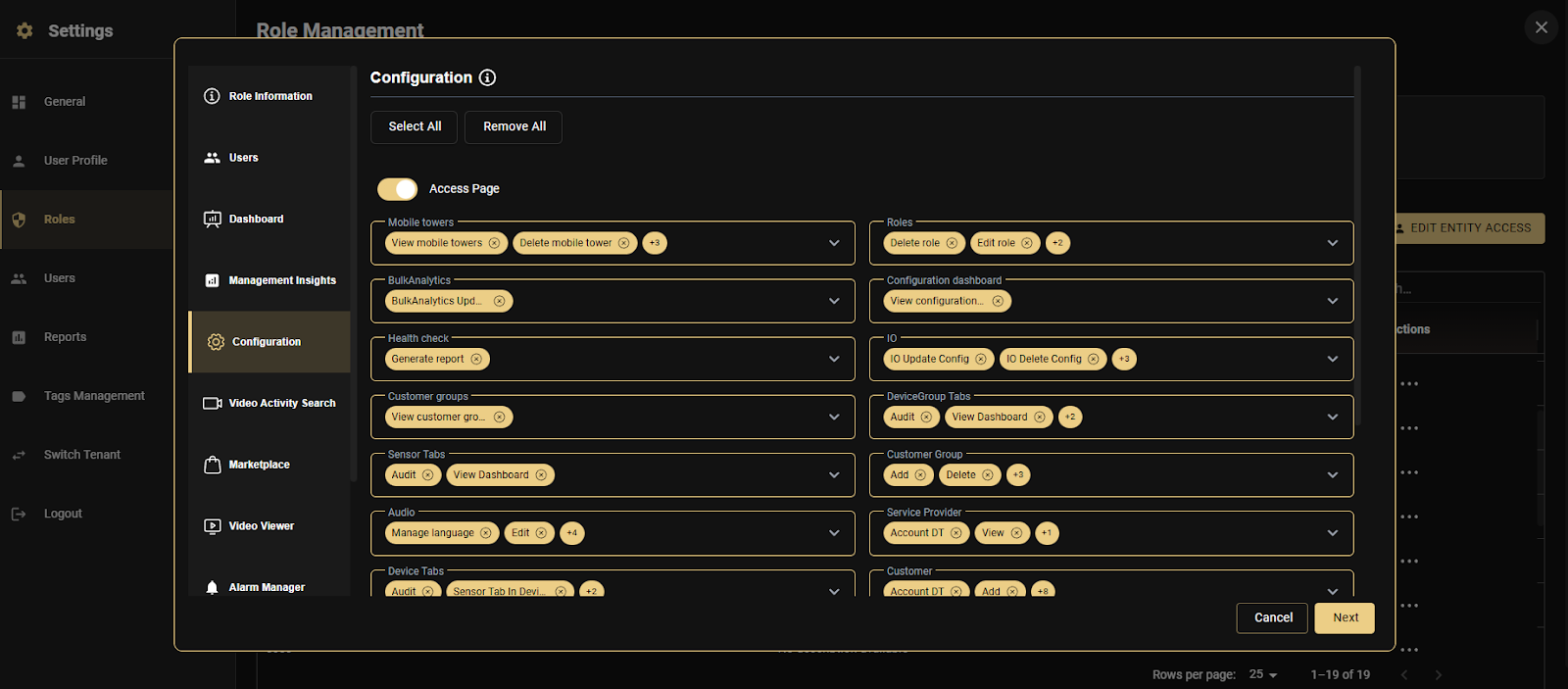This screenshot has height=689, width=1568.
Task: Open the Video Viewer section
Action: (x=261, y=526)
